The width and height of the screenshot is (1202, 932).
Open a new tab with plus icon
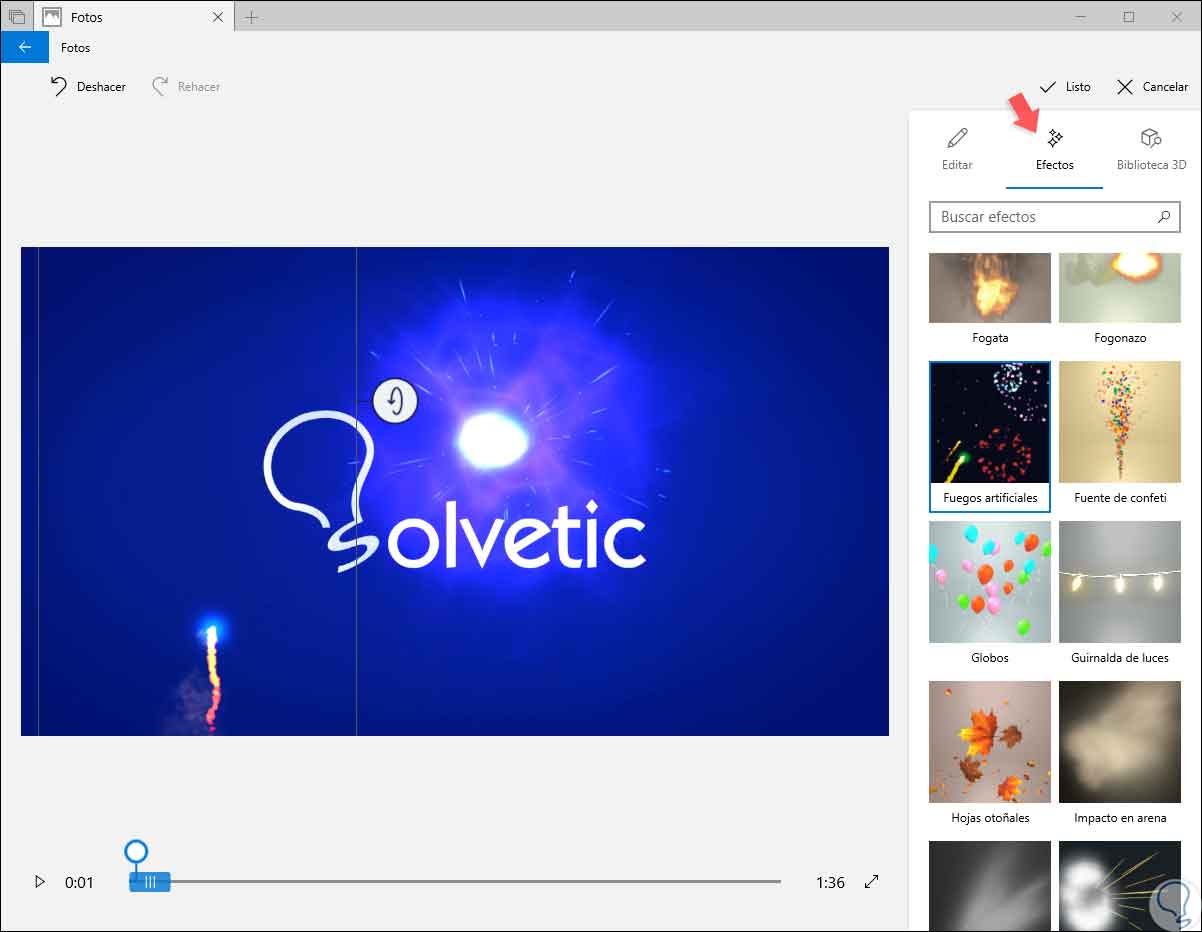(251, 17)
